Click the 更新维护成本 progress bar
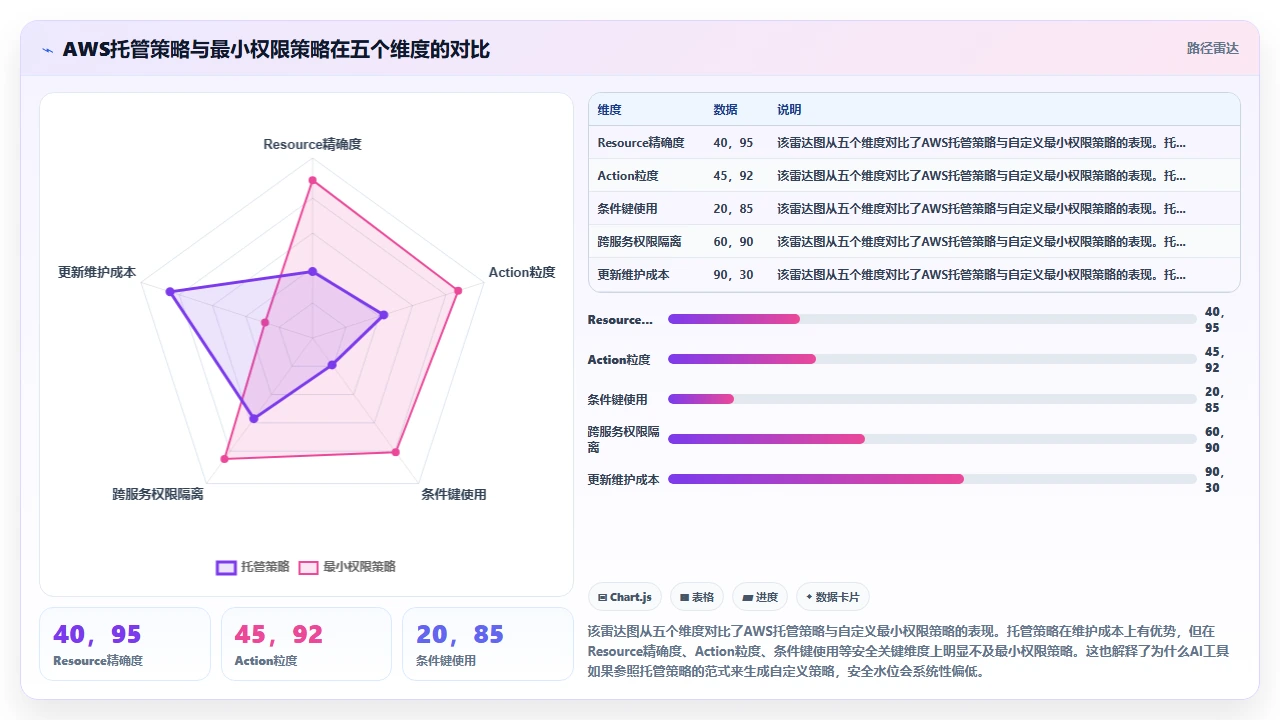 pyautogui.click(x=932, y=479)
